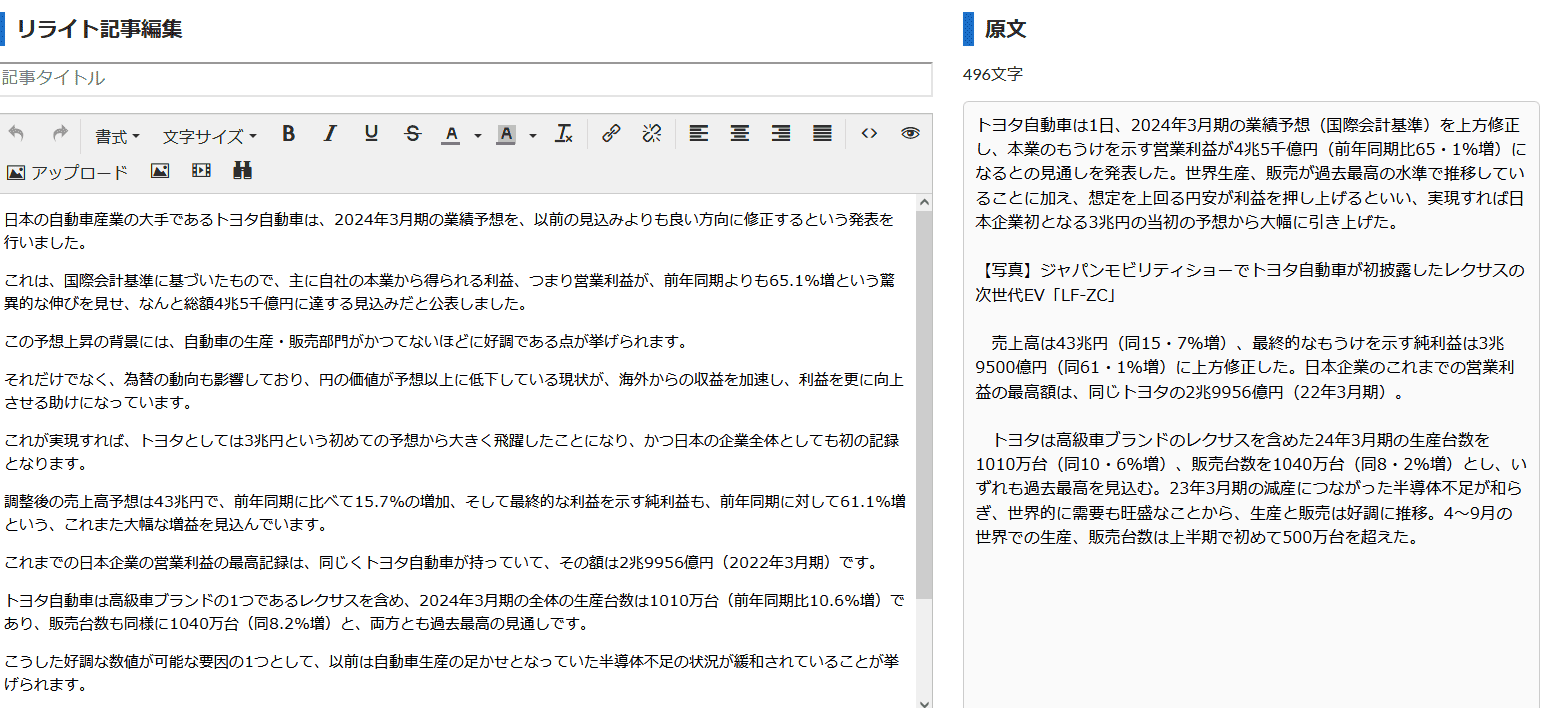Image resolution: width=1543 pixels, height=708 pixels.
Task: Click paragraph starting これまでの日本企業の営業利益
Action: pyautogui.click(x=441, y=563)
